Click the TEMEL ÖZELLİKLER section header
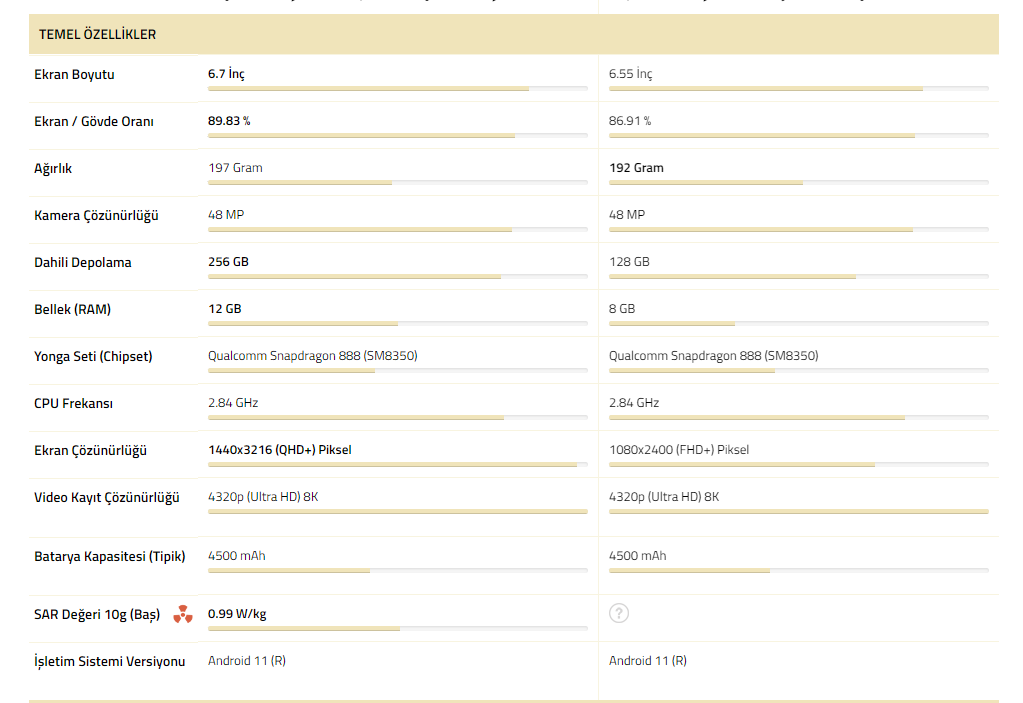Image resolution: width=1023 pixels, height=703 pixels. (513, 34)
